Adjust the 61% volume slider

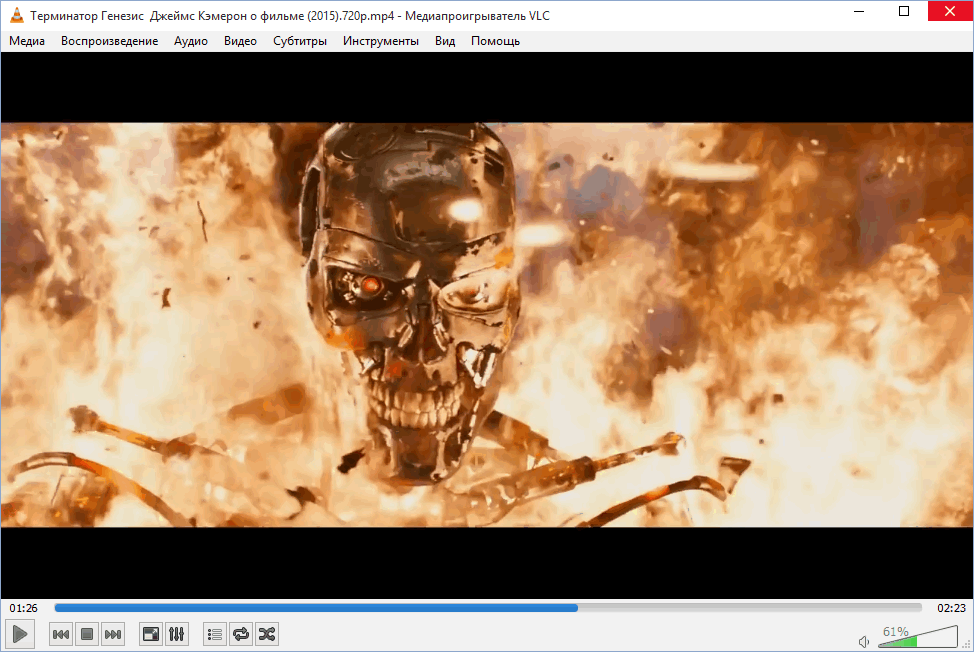tap(917, 638)
